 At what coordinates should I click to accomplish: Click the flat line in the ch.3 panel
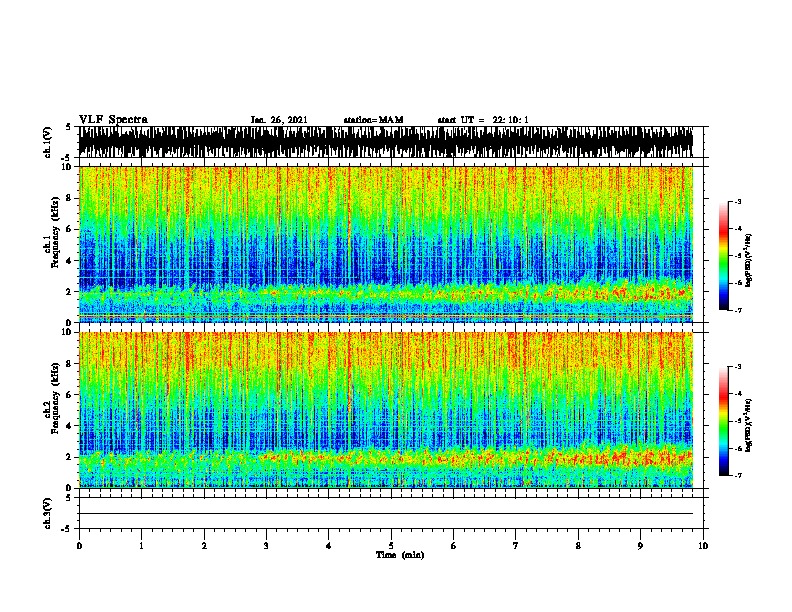click(386, 514)
